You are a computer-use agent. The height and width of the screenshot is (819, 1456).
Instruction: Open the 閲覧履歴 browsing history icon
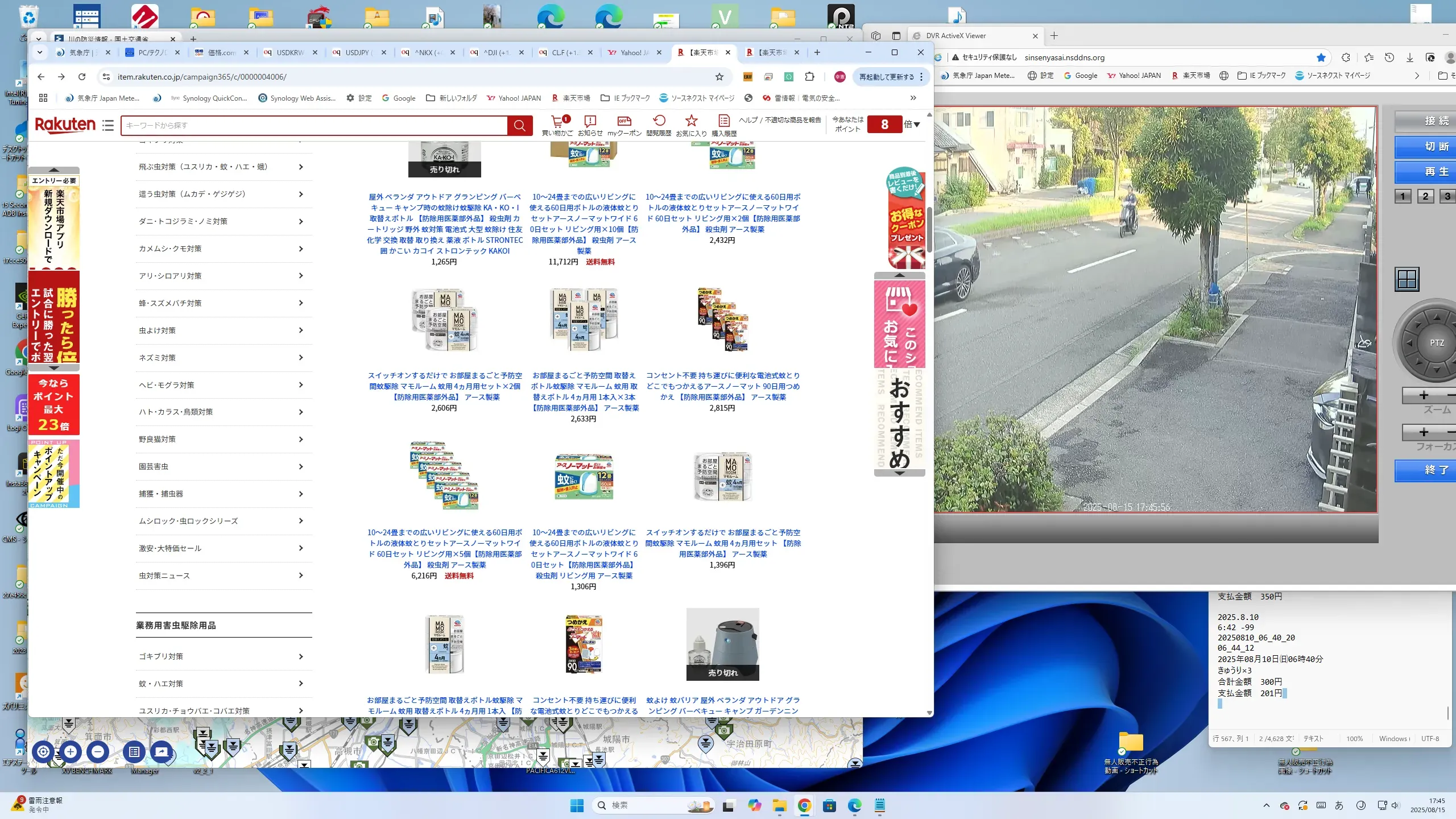(659, 121)
